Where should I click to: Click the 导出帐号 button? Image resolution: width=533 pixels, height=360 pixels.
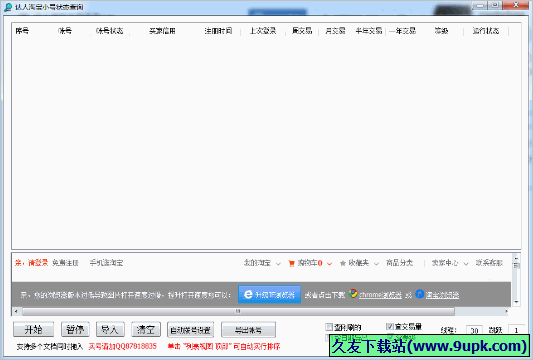pos(248,330)
